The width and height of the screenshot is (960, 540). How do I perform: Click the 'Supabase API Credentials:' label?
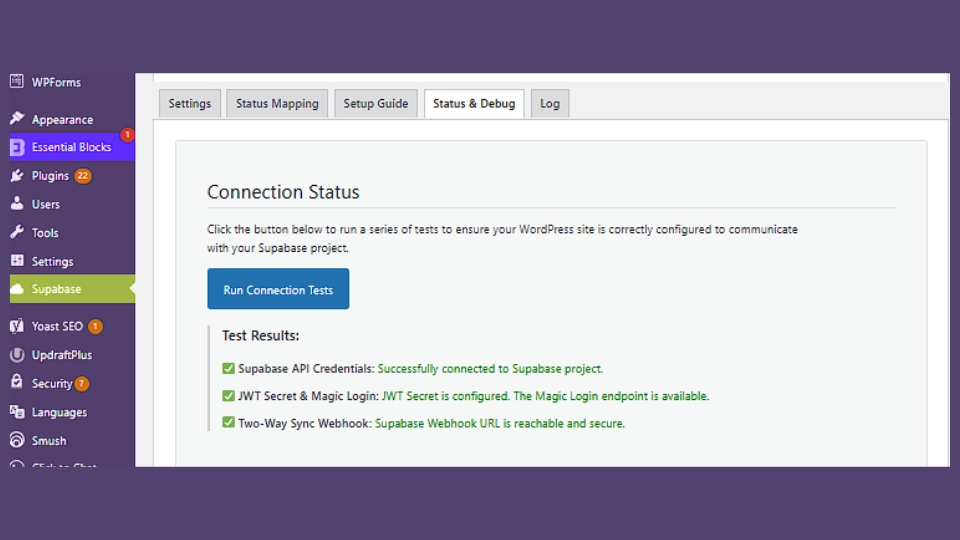[x=306, y=369]
